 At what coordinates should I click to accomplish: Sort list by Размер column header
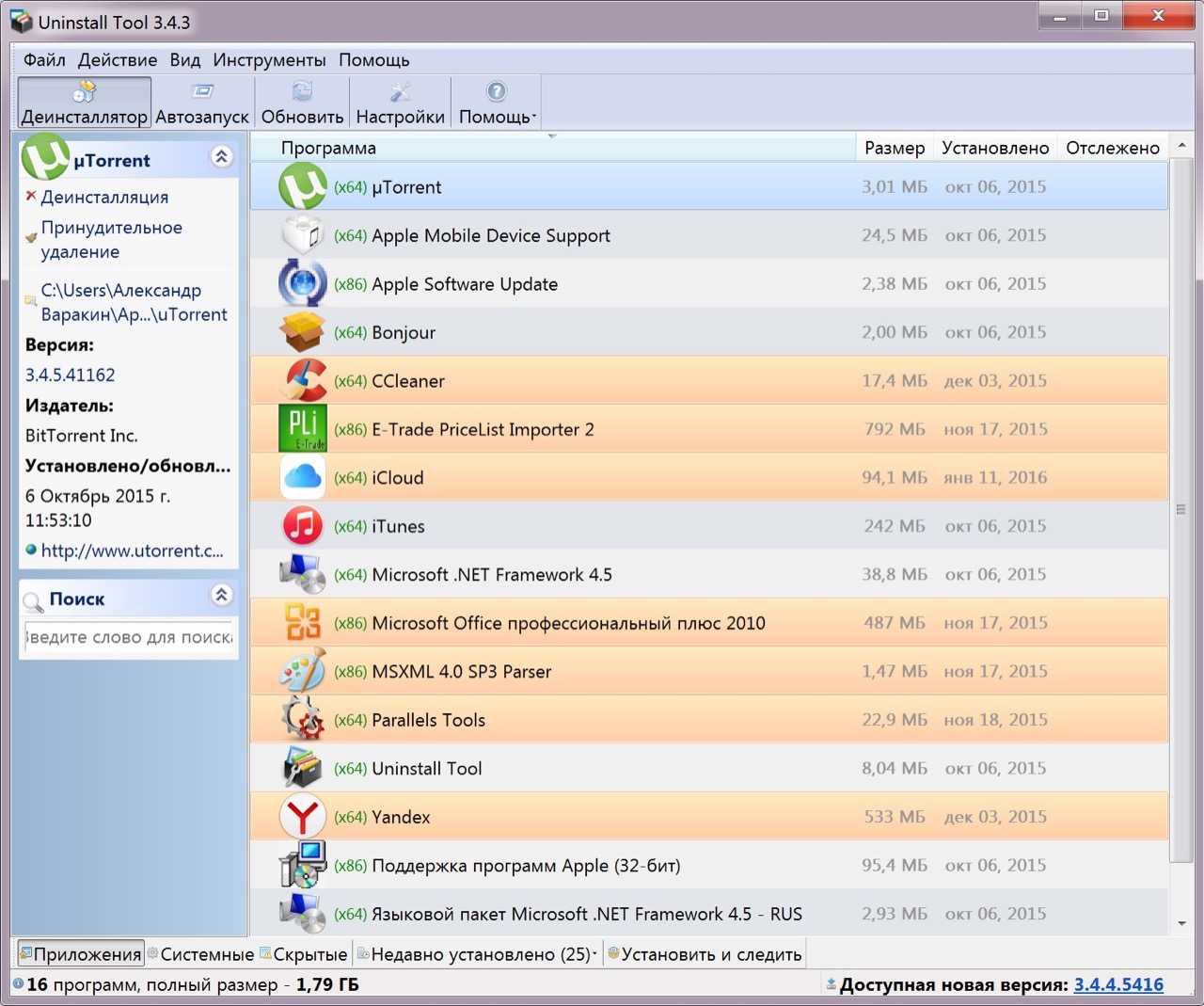click(x=894, y=148)
